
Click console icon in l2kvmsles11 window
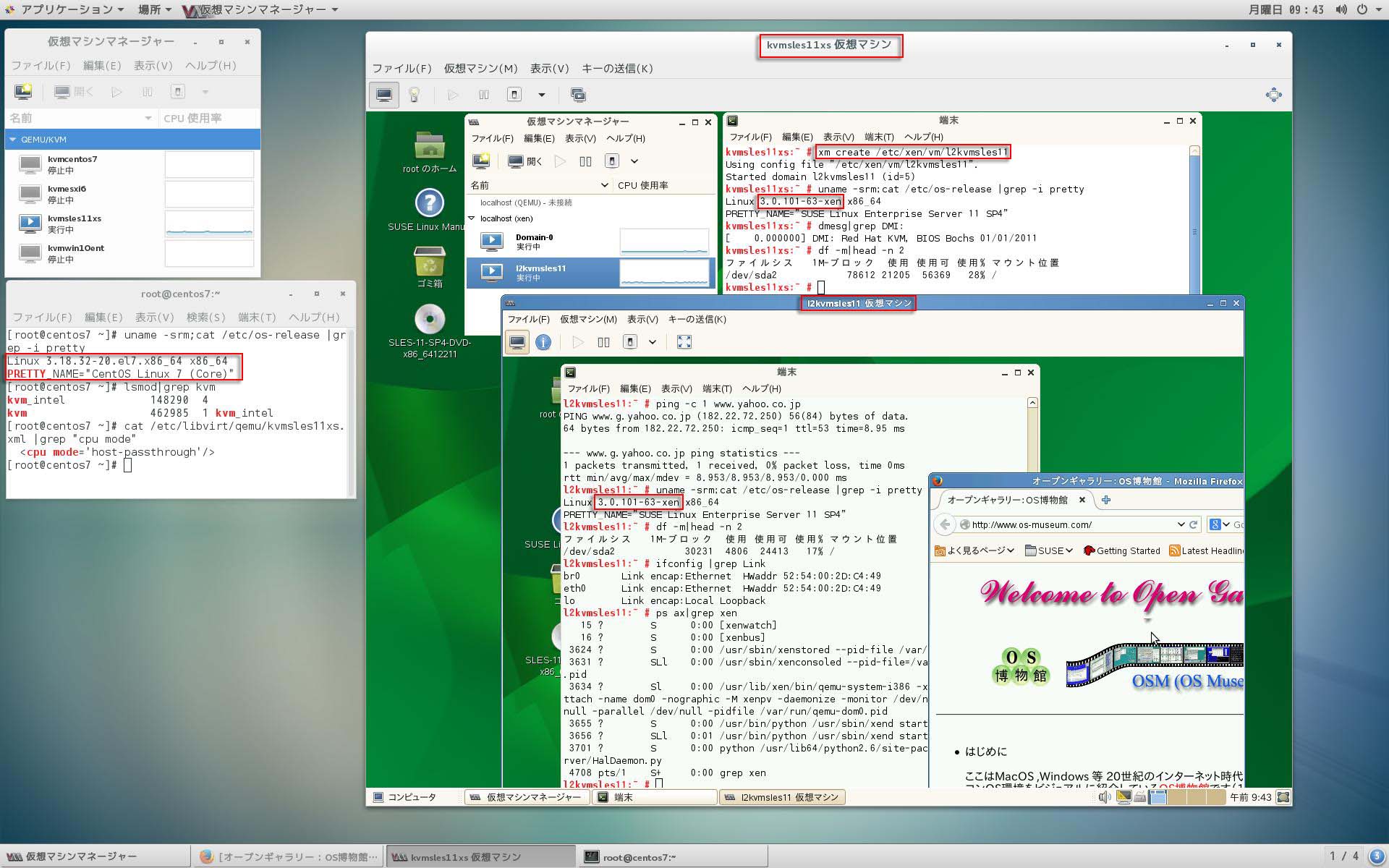[517, 342]
